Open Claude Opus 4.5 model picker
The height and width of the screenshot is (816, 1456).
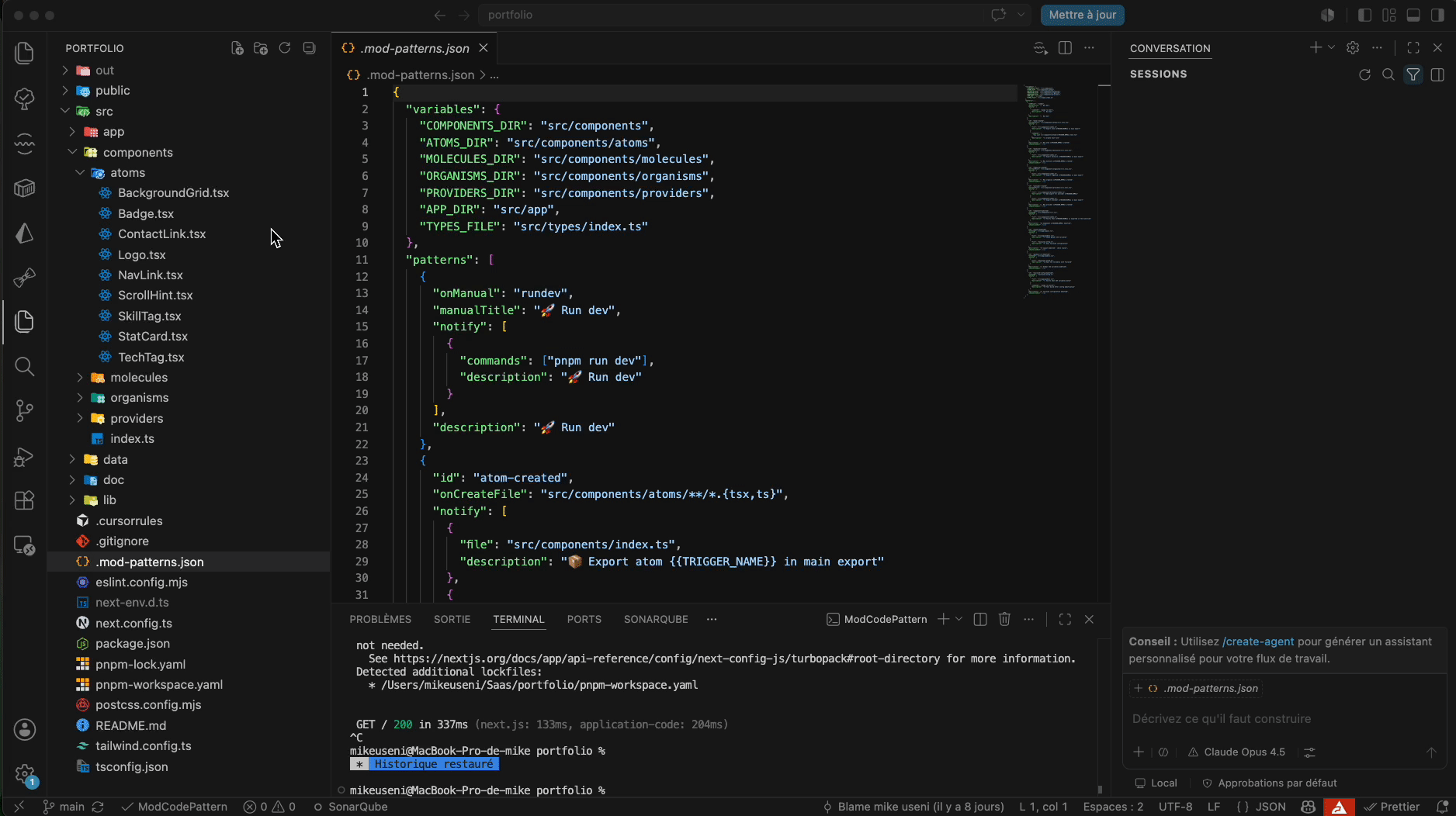(x=1237, y=752)
